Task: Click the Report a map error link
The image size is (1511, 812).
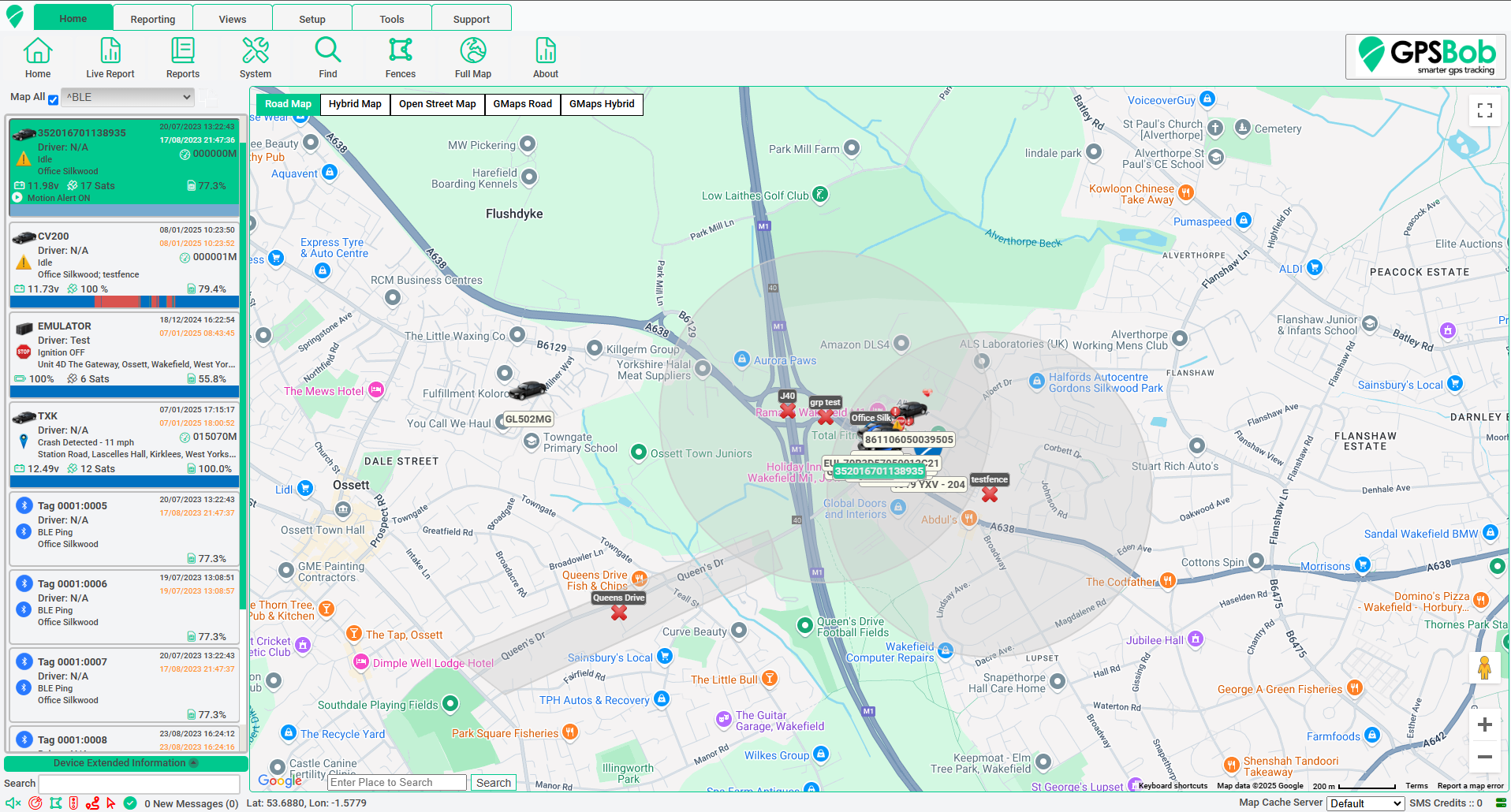Action: (1470, 786)
